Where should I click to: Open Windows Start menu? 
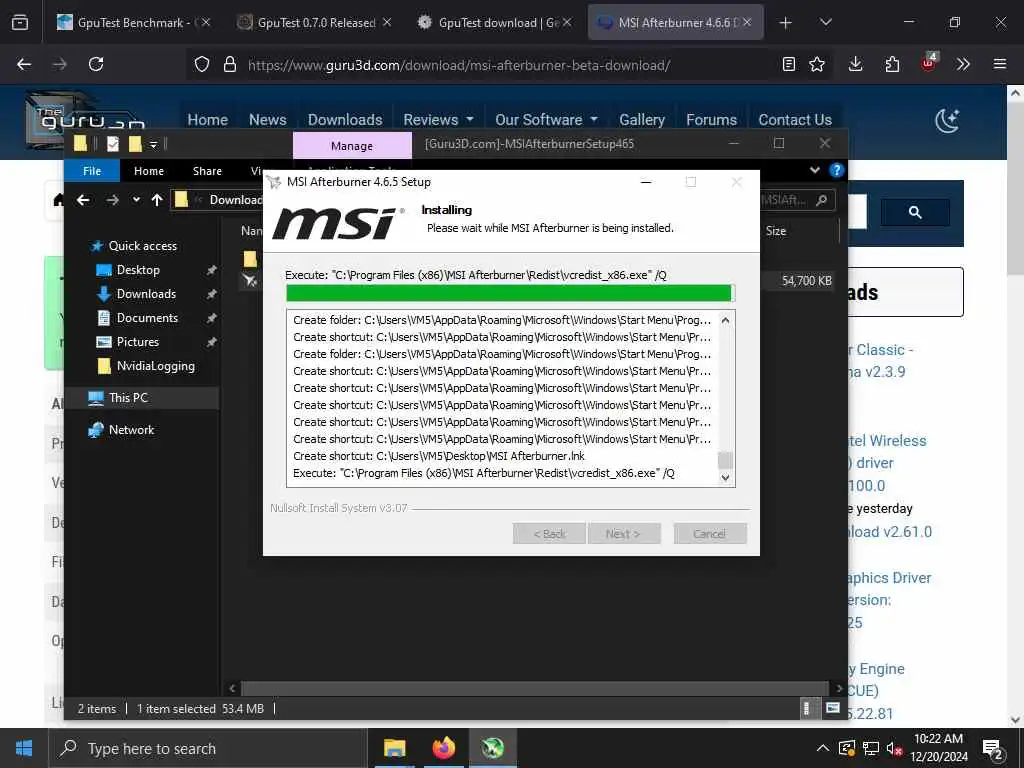point(24,748)
